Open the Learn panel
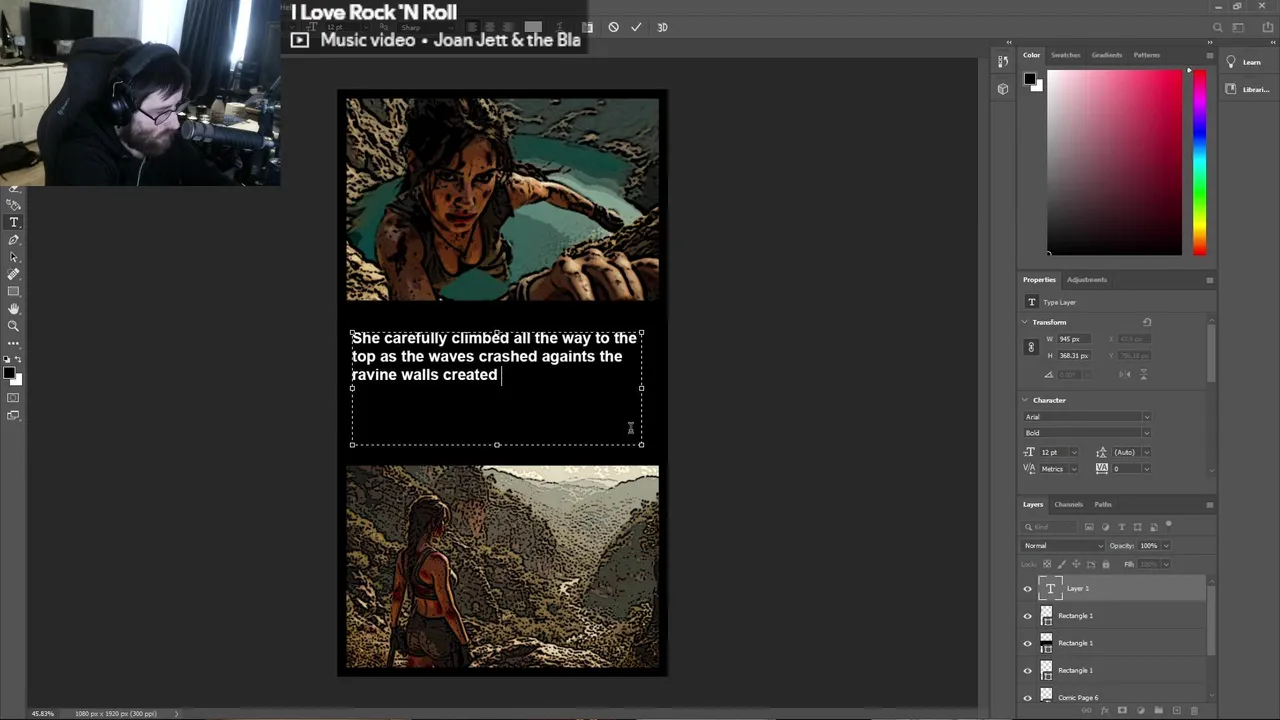The width and height of the screenshot is (1280, 720). click(1244, 62)
